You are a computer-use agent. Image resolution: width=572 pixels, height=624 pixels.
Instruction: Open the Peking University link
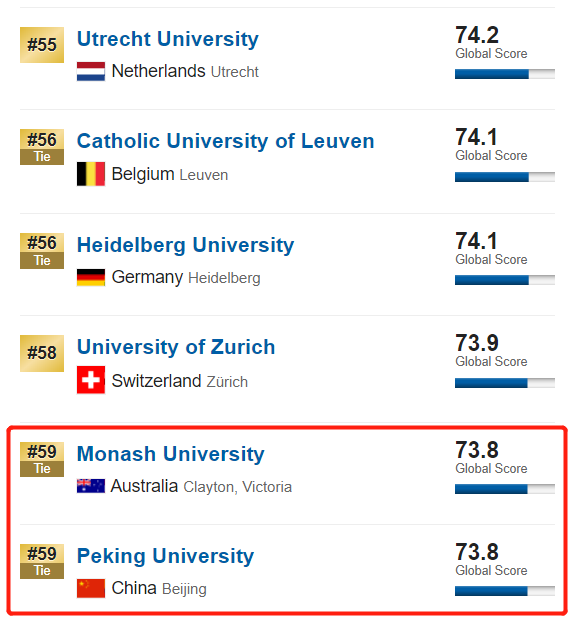(165, 556)
